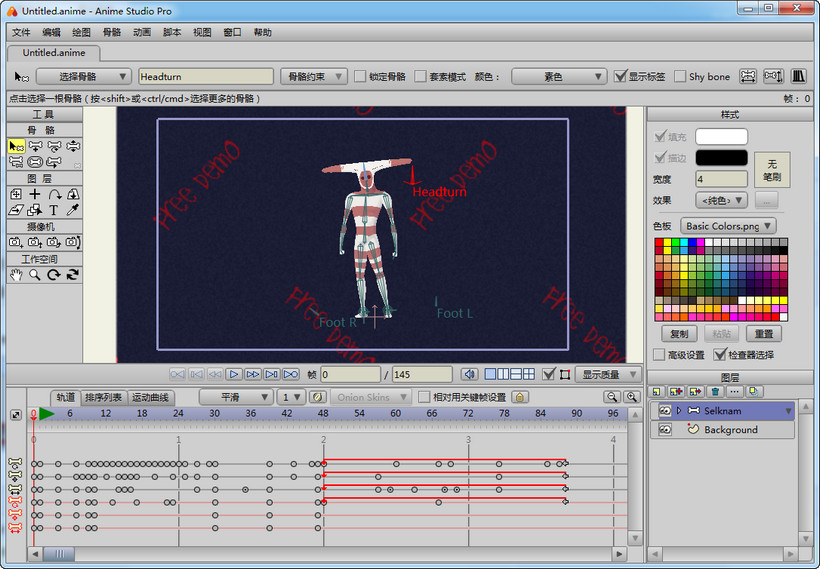Click the black stroke color swatch

tap(721, 157)
